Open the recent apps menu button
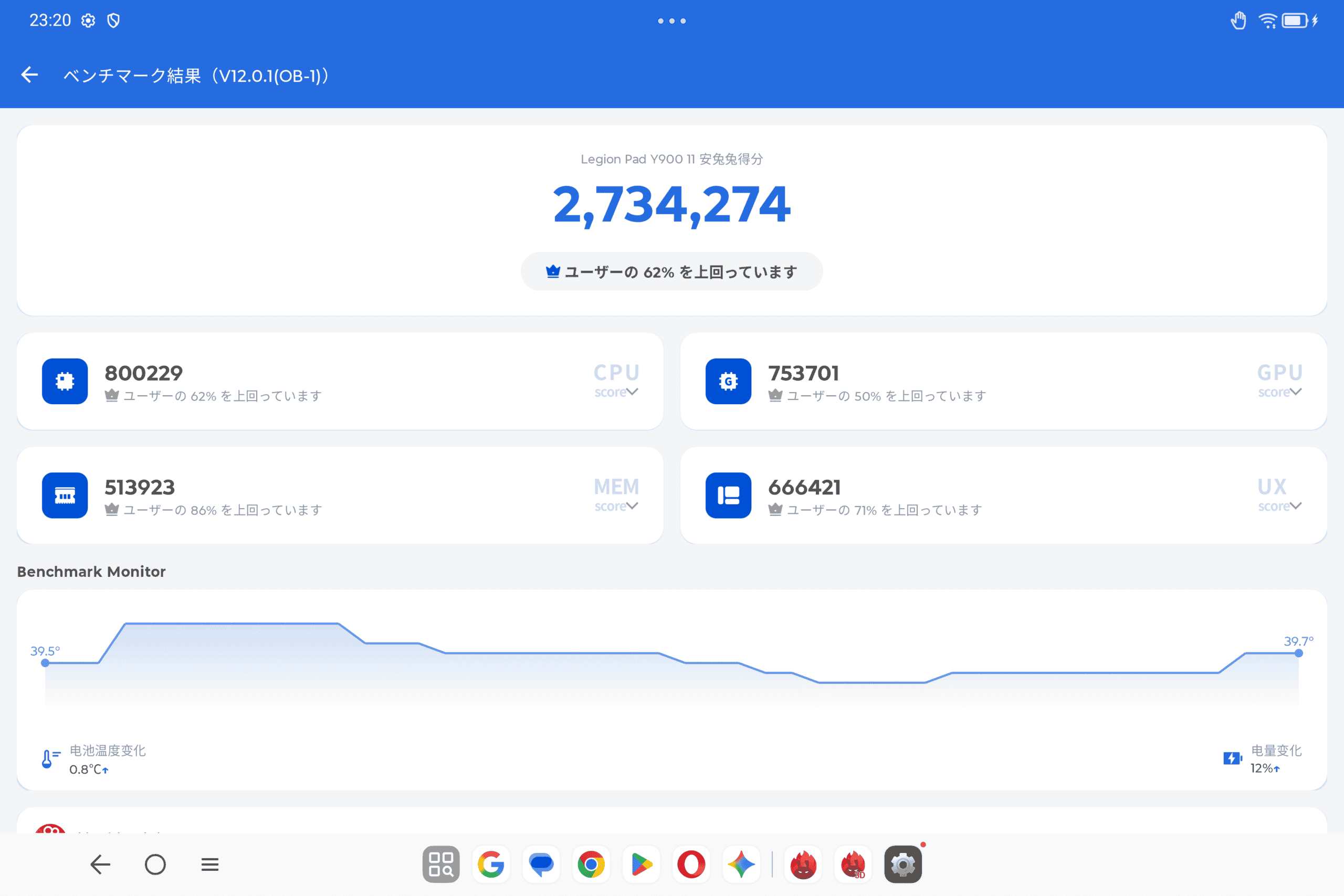 209,864
